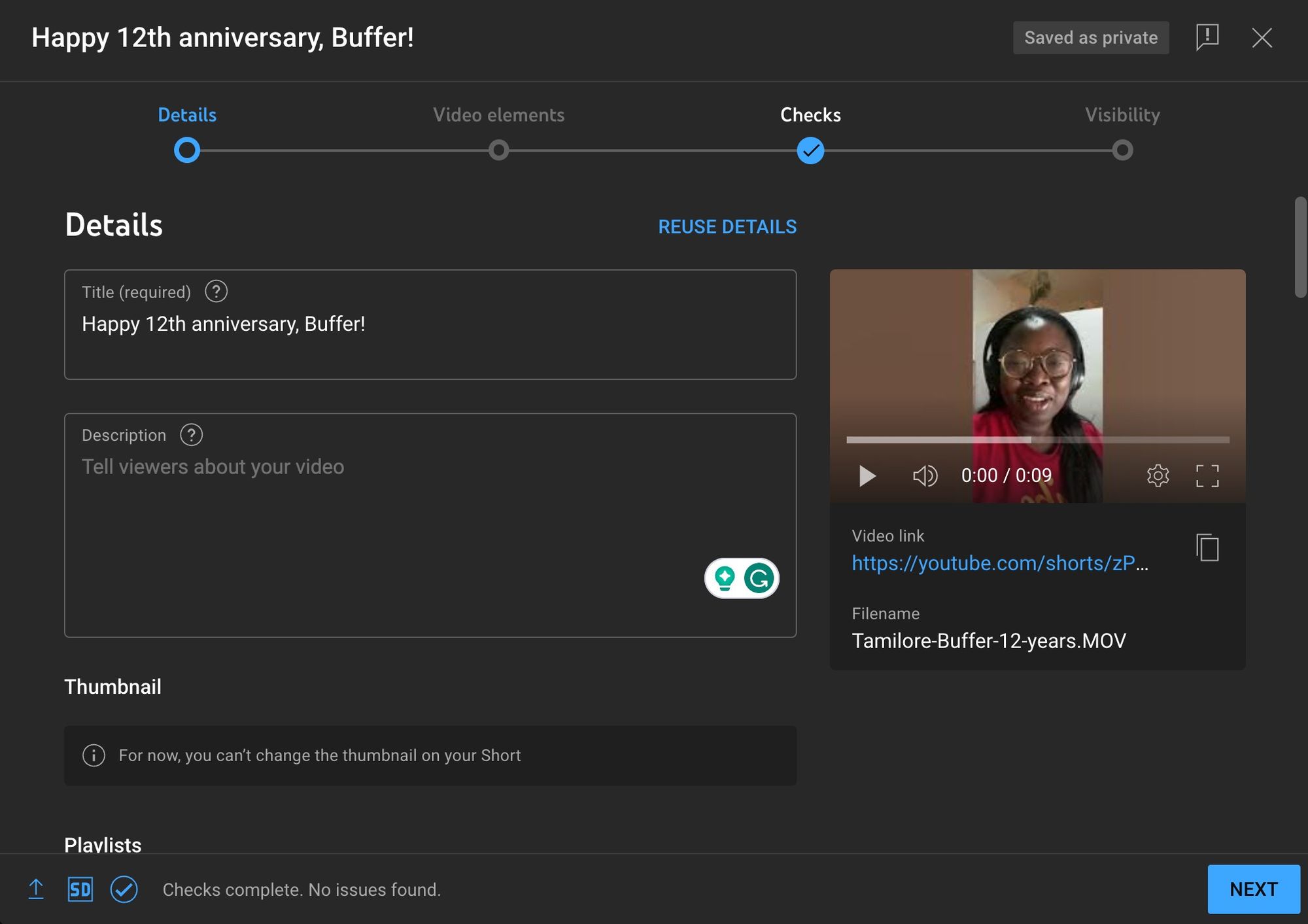The width and height of the screenshot is (1308, 924).
Task: Copy the video link with clipboard icon
Action: coord(1207,547)
